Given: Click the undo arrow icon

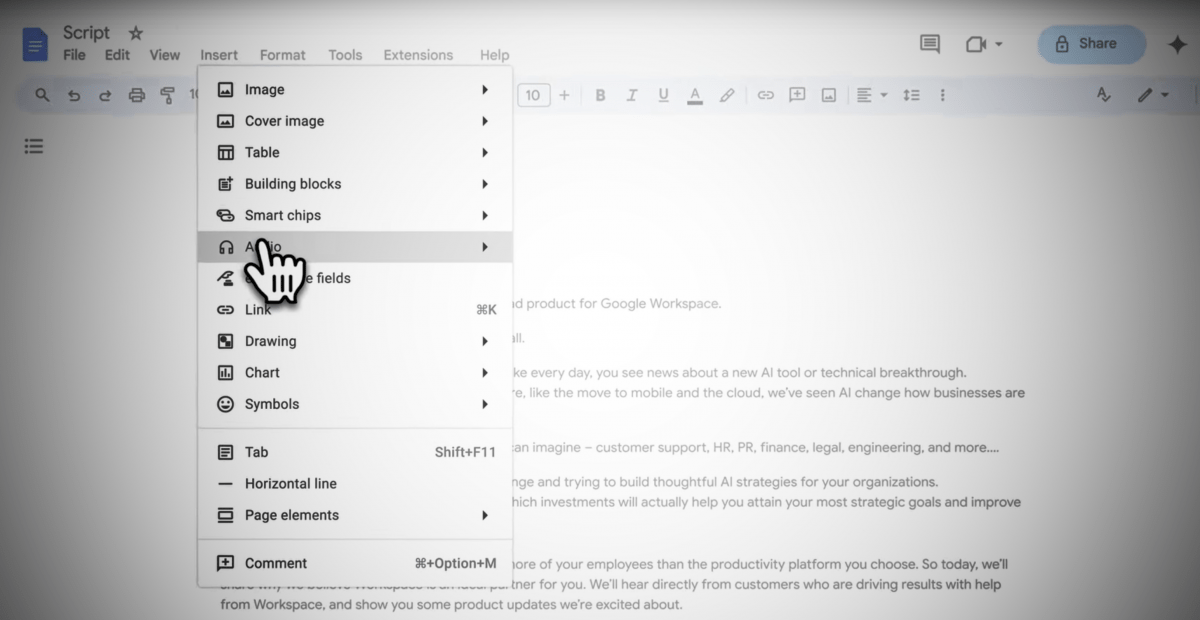Looking at the screenshot, I should pos(74,95).
